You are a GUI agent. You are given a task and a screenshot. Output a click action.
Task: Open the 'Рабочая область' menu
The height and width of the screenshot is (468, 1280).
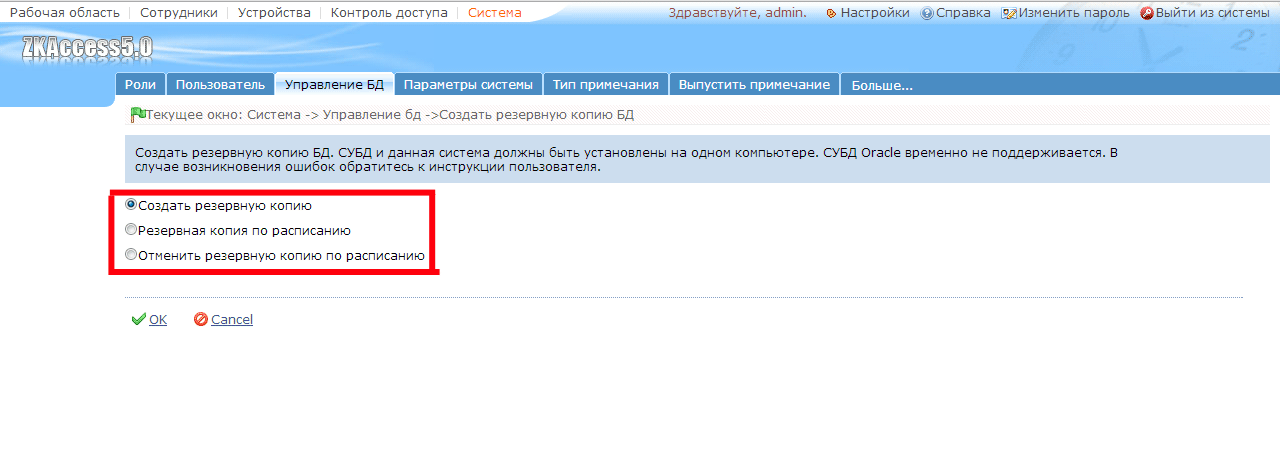[x=65, y=13]
